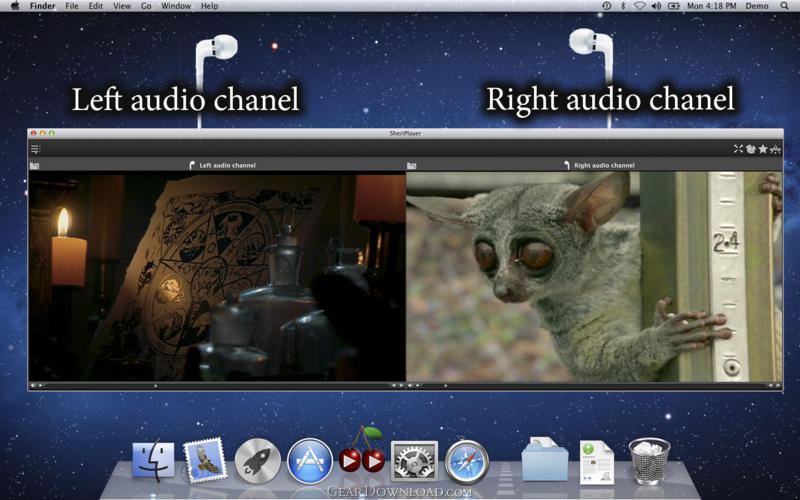Click the crossed-out star icon in toolbar
Viewport: 800px width, 500px height.
tap(775, 149)
